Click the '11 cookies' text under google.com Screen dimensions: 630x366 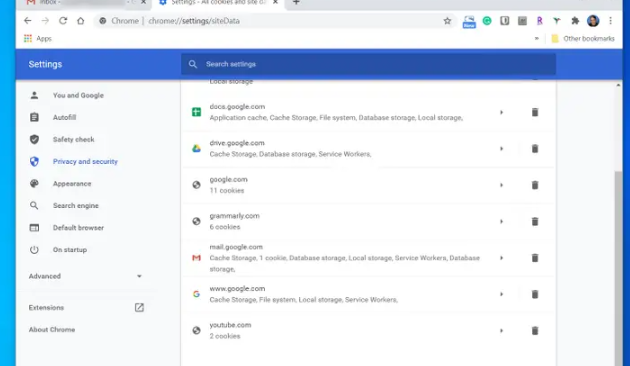[x=227, y=191]
